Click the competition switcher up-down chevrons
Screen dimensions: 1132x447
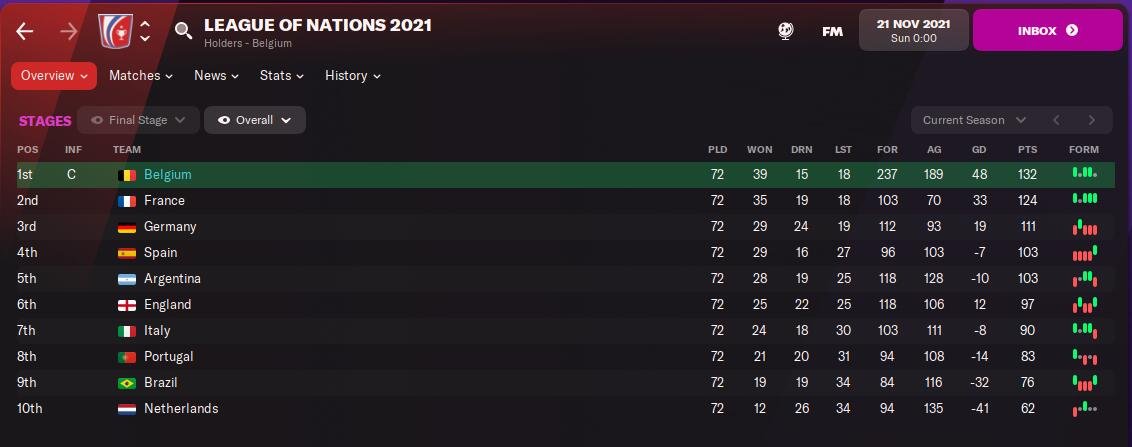point(145,31)
